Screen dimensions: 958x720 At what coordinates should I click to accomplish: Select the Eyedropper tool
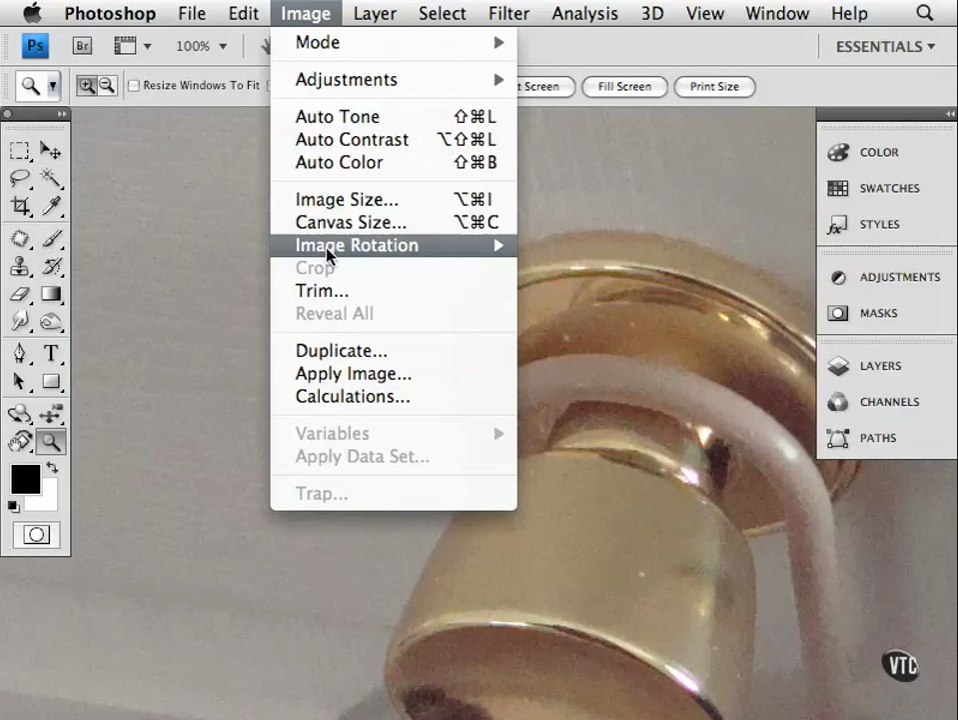point(51,206)
